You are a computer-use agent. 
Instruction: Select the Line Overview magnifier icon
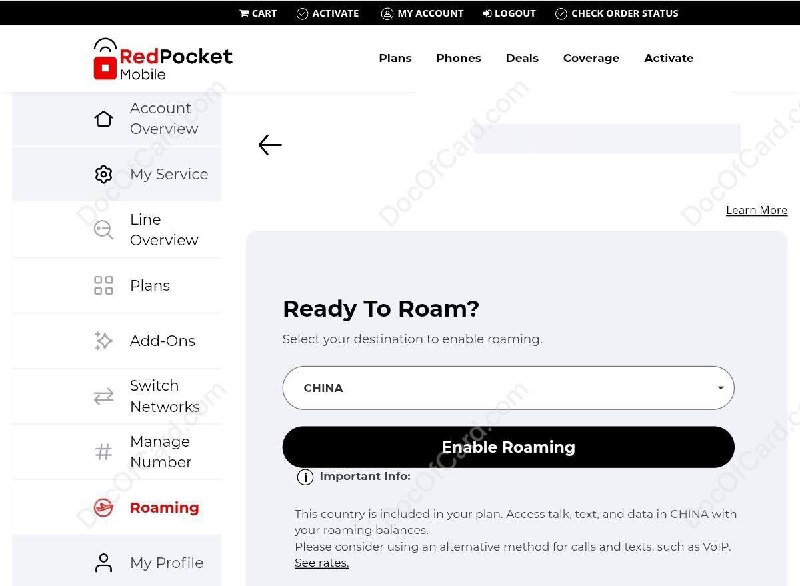[x=104, y=229]
